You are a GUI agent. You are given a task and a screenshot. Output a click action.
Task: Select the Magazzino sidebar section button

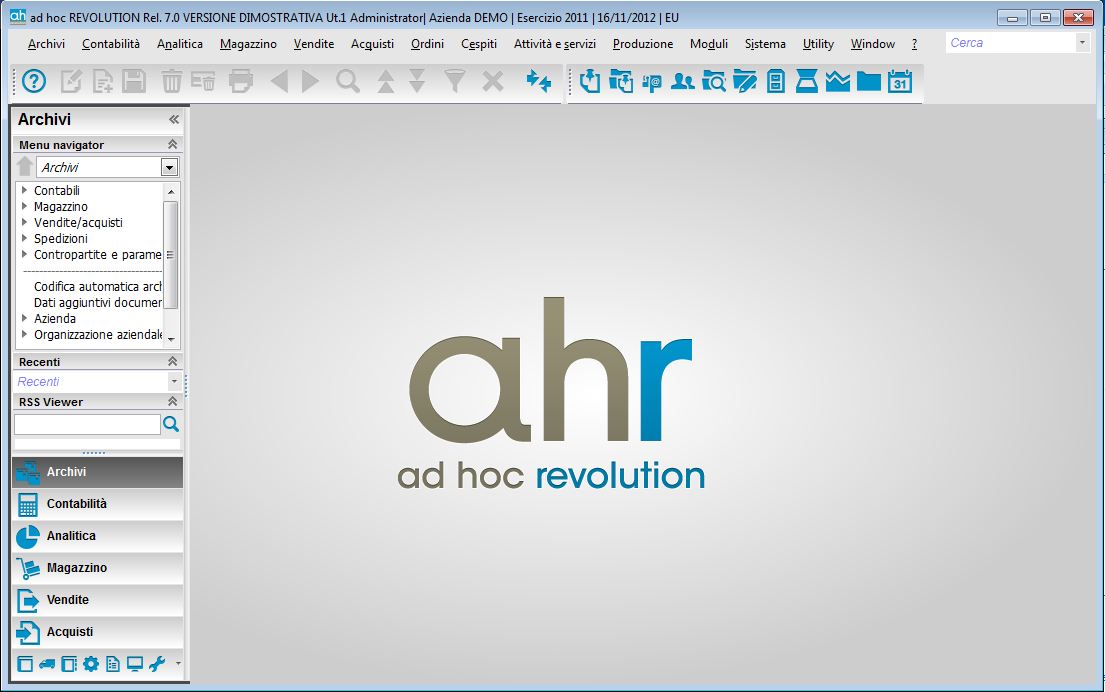pos(97,568)
